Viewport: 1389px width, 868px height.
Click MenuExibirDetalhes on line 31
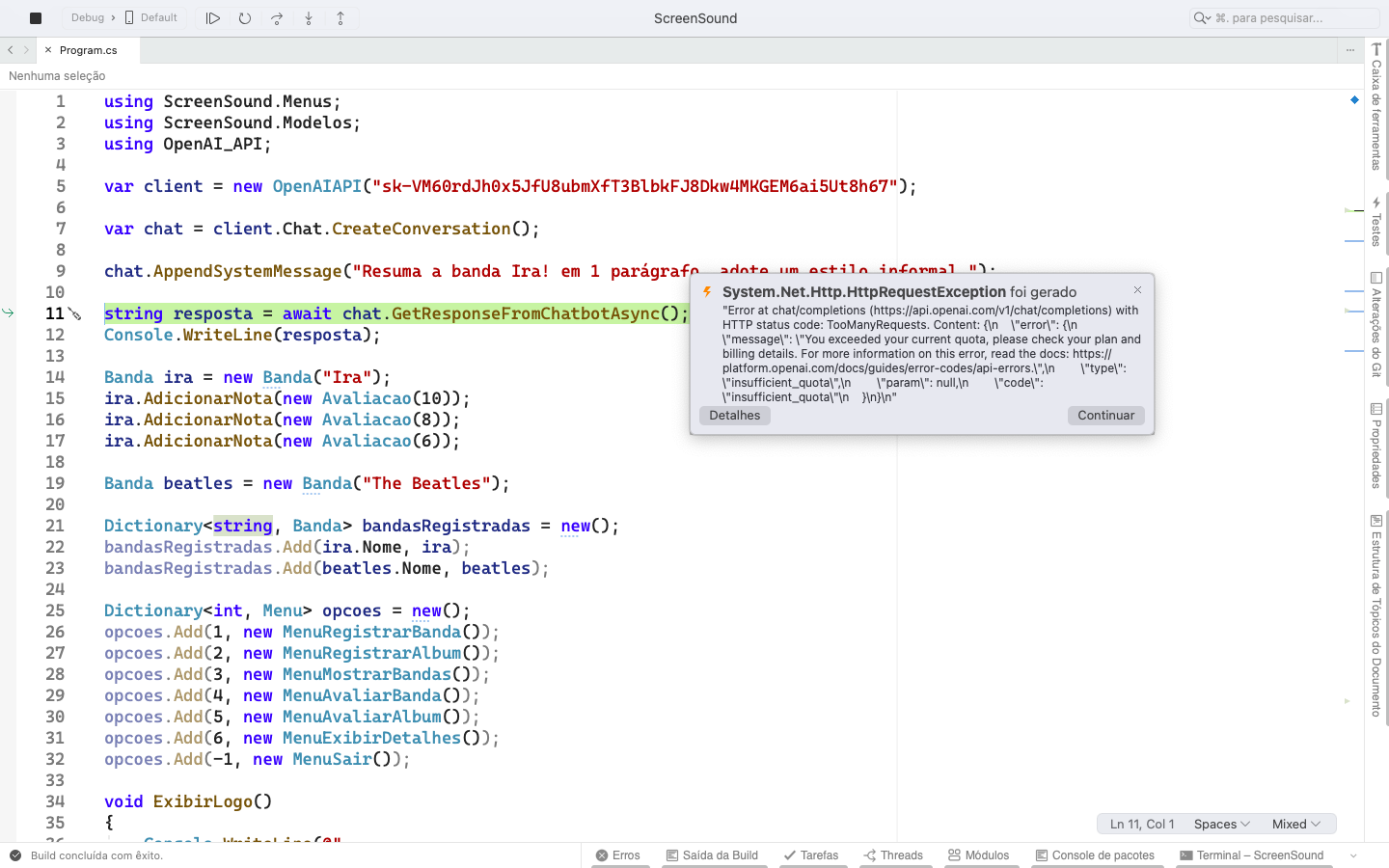click(x=372, y=738)
